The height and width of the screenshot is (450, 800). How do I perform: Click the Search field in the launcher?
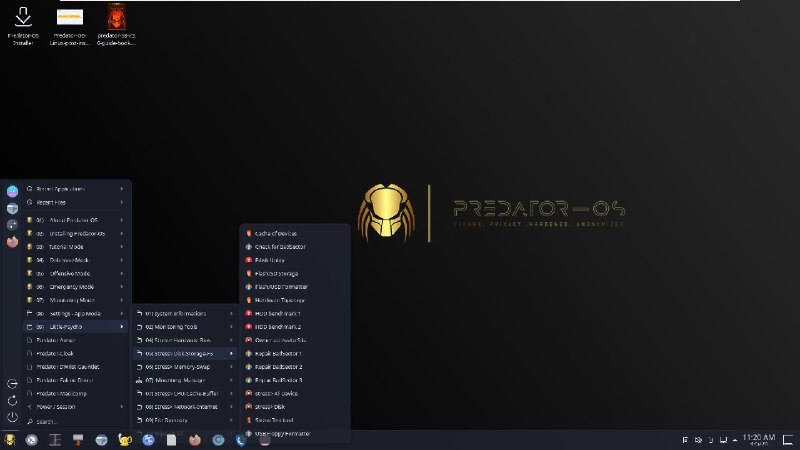point(76,422)
